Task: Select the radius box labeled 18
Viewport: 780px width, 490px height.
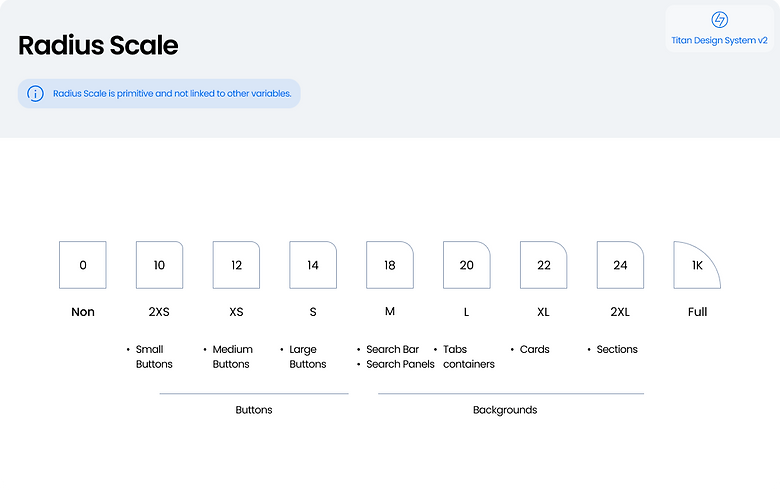Action: tap(390, 265)
